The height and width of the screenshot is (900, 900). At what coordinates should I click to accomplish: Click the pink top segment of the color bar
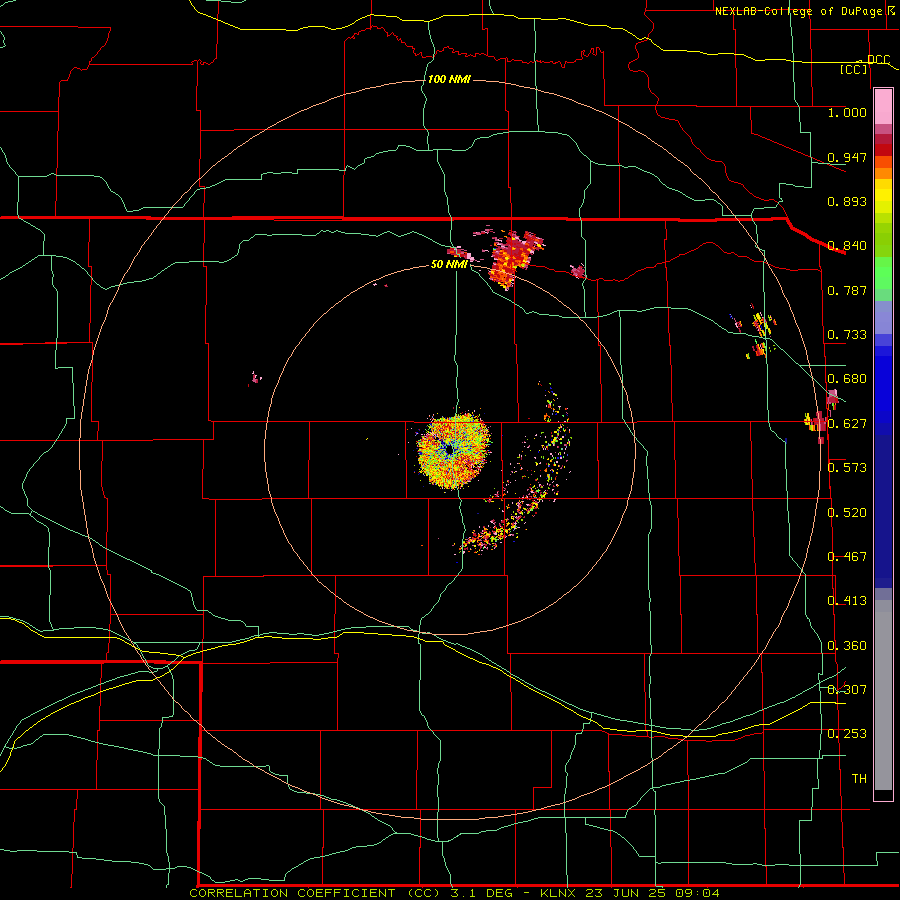[x=883, y=107]
